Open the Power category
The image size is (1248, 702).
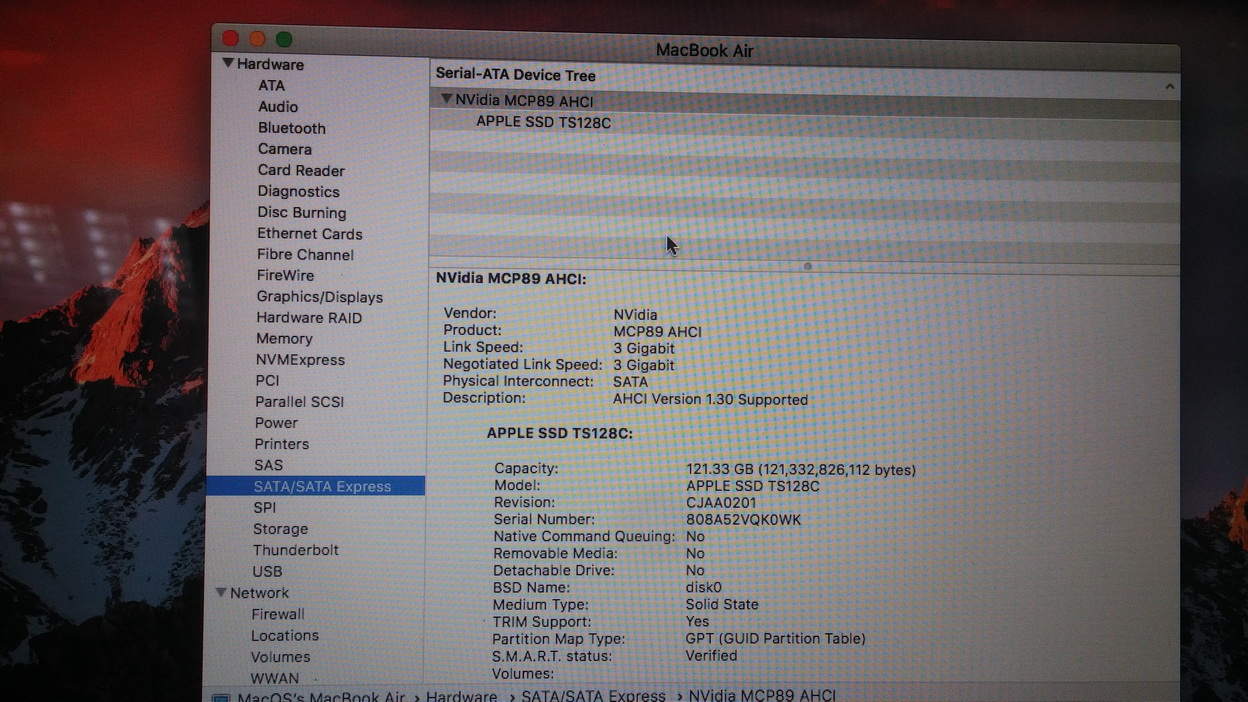(x=276, y=423)
